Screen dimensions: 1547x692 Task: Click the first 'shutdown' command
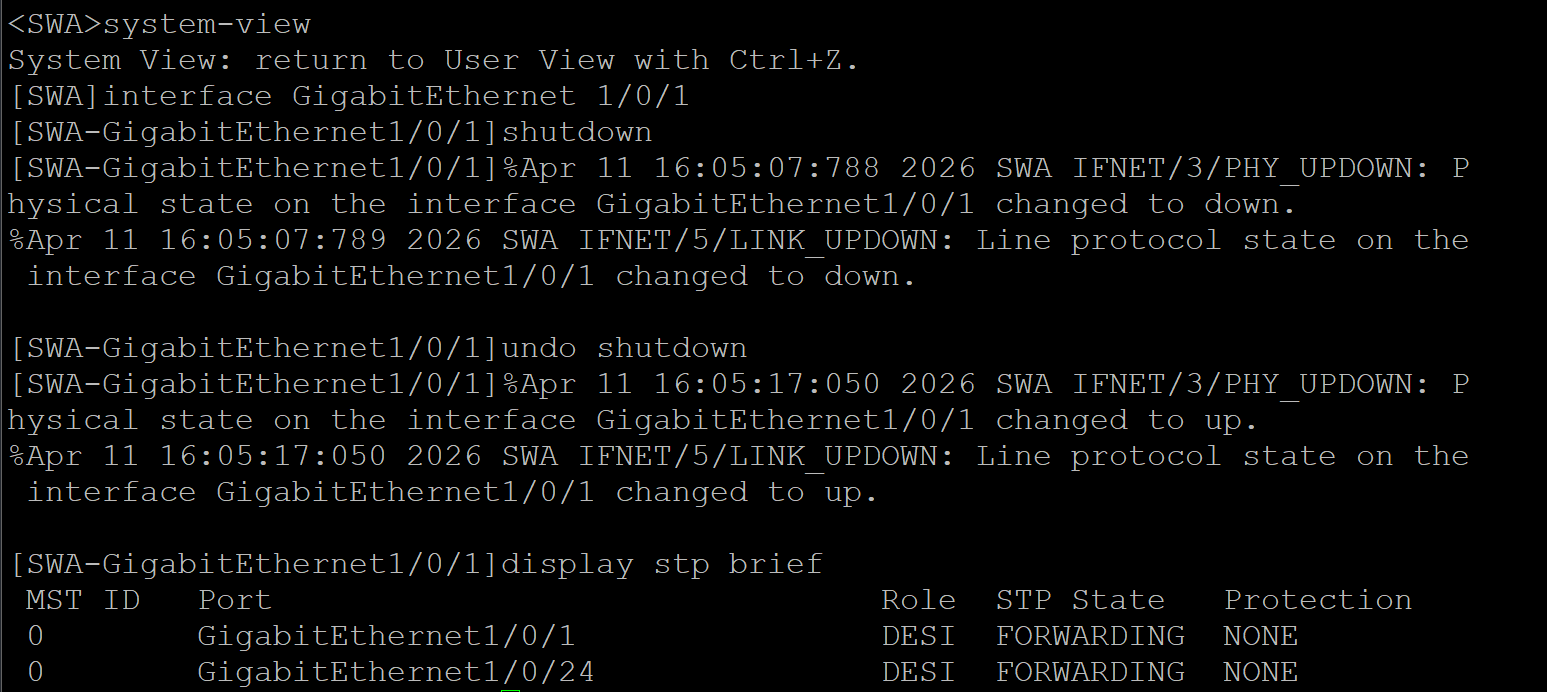[576, 132]
